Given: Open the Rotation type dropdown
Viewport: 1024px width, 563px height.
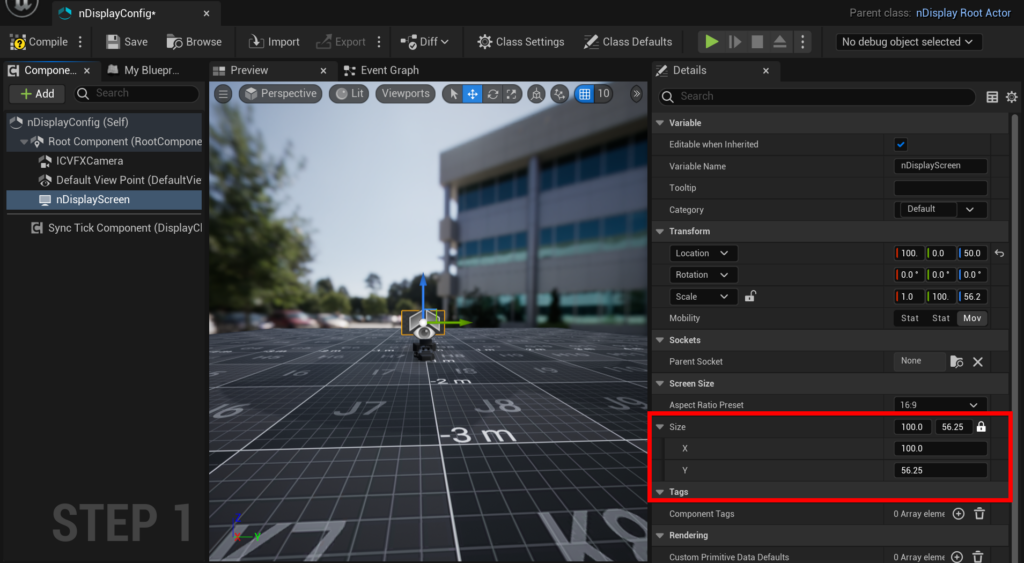Looking at the screenshot, I should coord(703,275).
